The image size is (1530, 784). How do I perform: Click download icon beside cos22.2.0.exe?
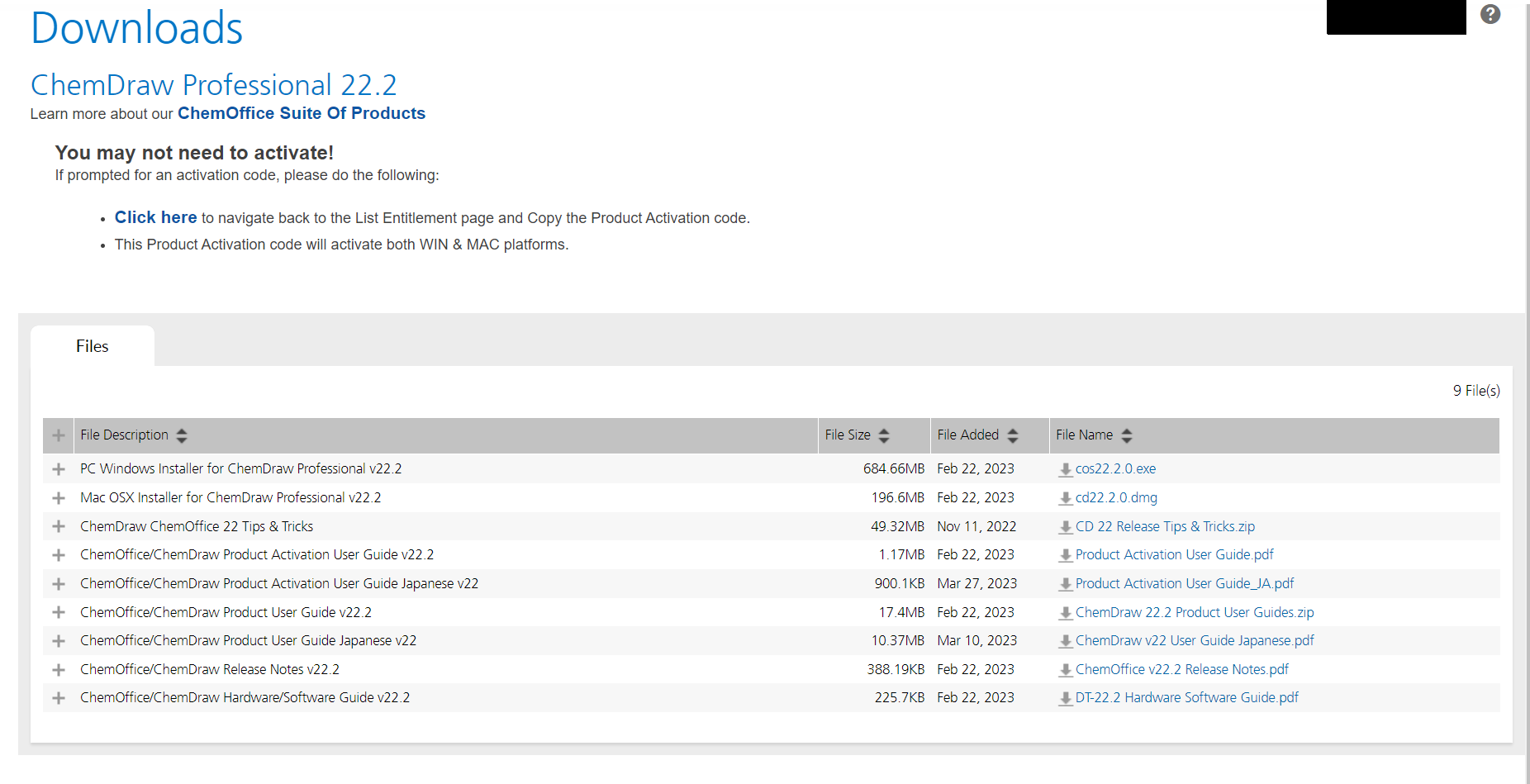[1066, 470]
